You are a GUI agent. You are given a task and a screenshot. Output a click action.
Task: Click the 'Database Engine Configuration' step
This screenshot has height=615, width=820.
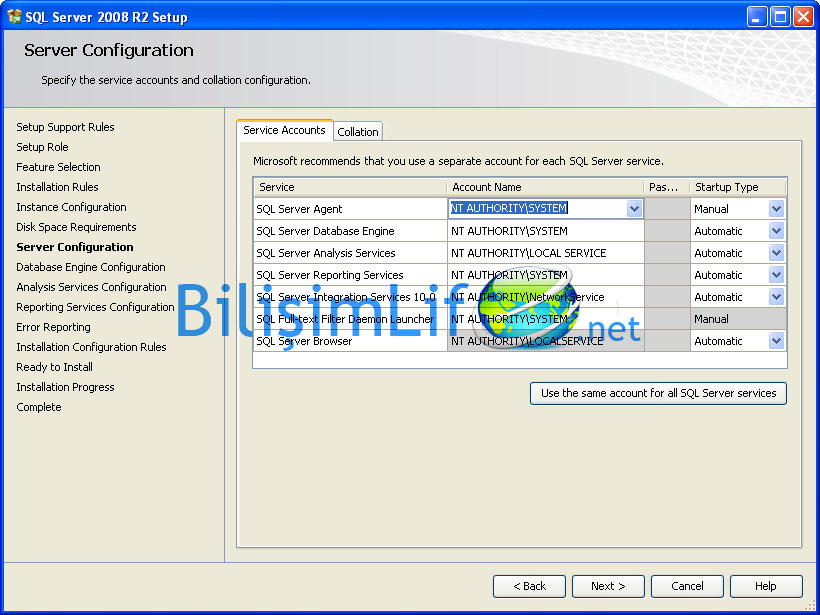click(91, 267)
